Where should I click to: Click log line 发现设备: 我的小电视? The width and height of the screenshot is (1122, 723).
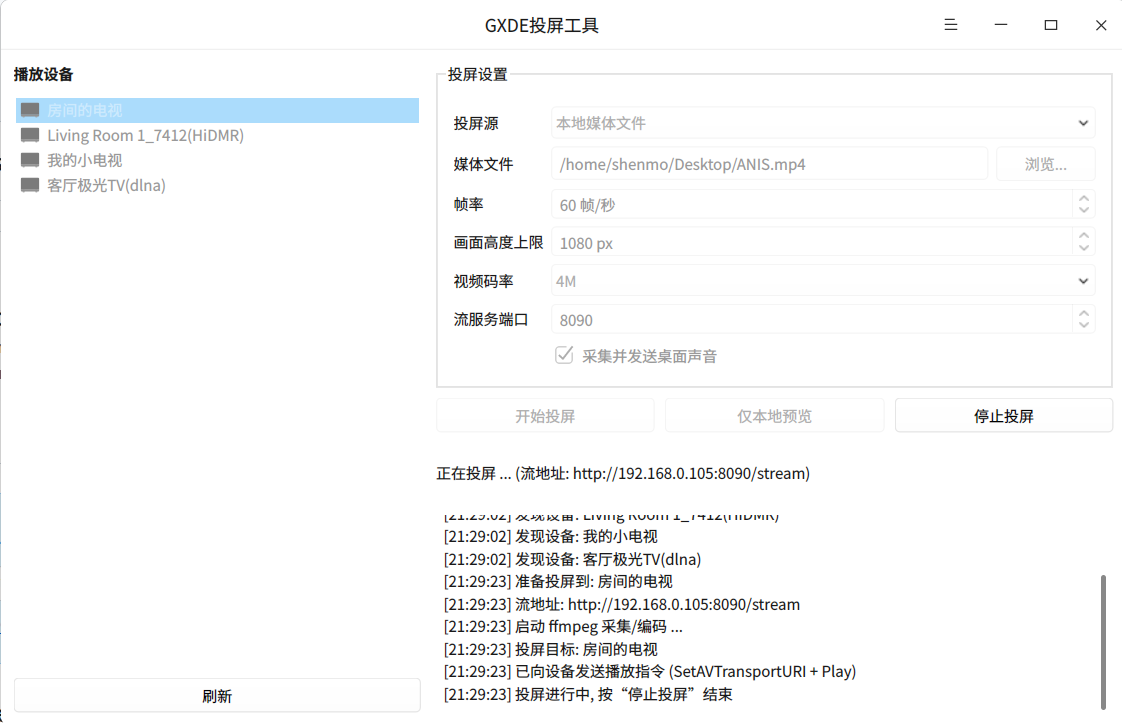(x=550, y=537)
